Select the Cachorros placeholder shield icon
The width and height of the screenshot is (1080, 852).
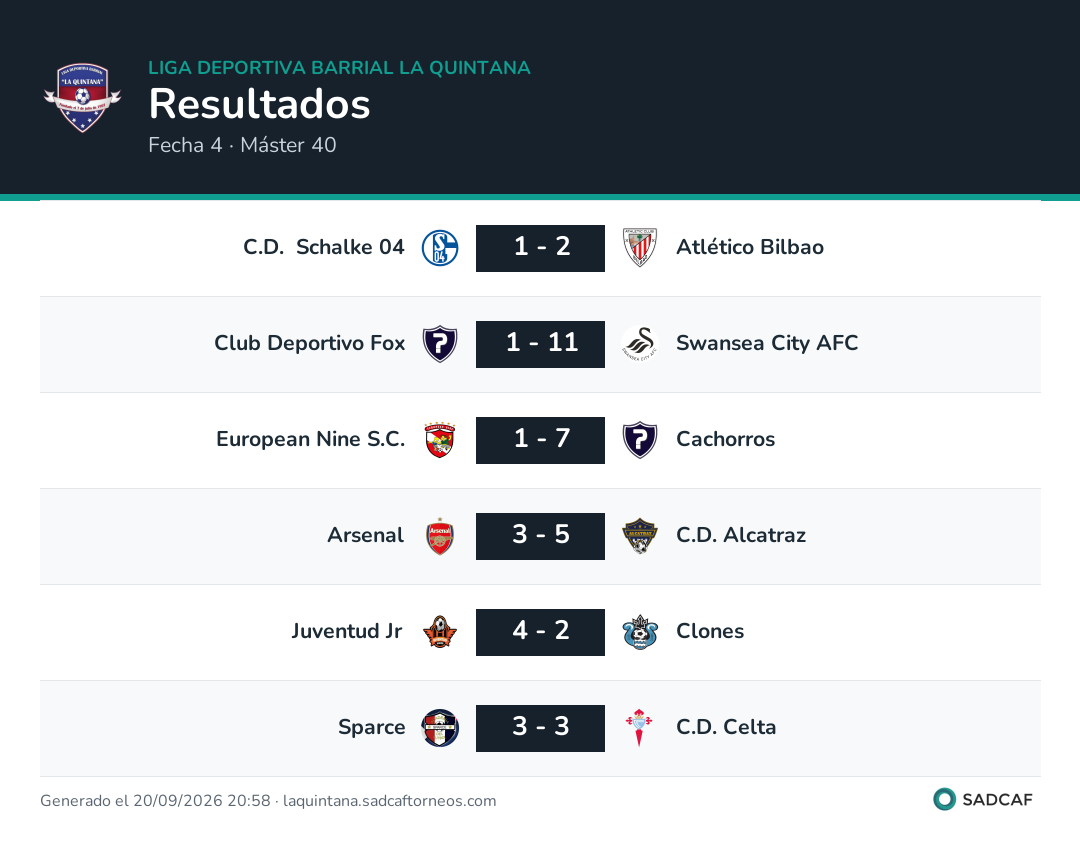[x=640, y=440]
